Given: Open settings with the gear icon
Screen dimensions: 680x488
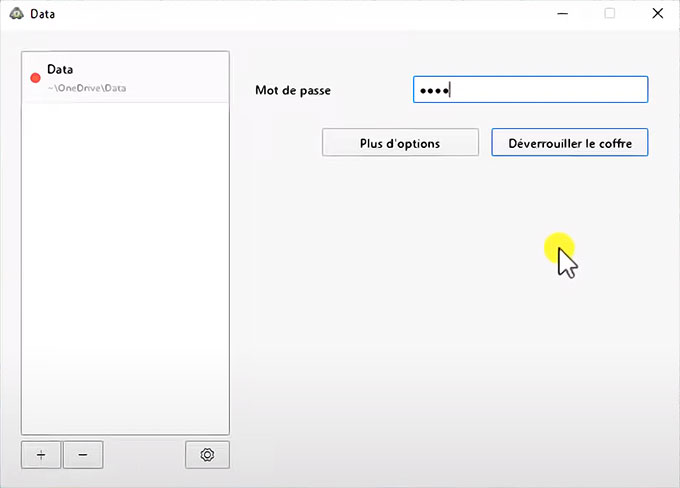Looking at the screenshot, I should coord(207,455).
